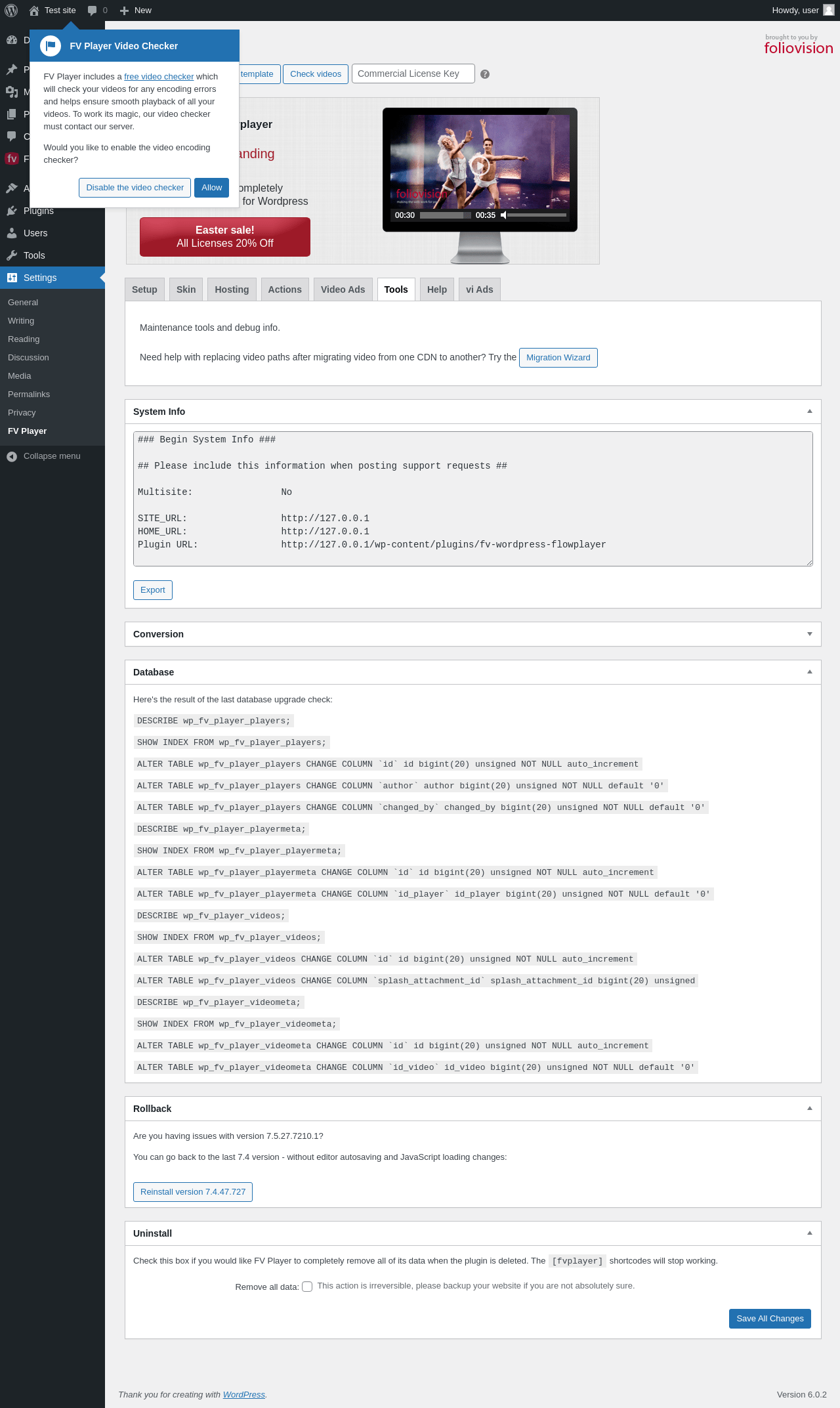This screenshot has height=1408, width=840.
Task: Click the help question mark icon
Action: 485,74
